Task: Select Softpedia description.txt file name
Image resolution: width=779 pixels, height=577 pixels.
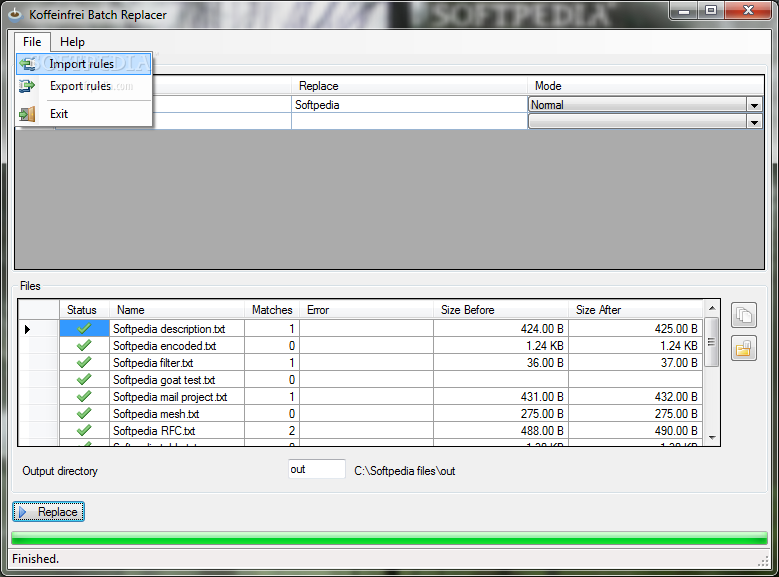Action: click(169, 329)
